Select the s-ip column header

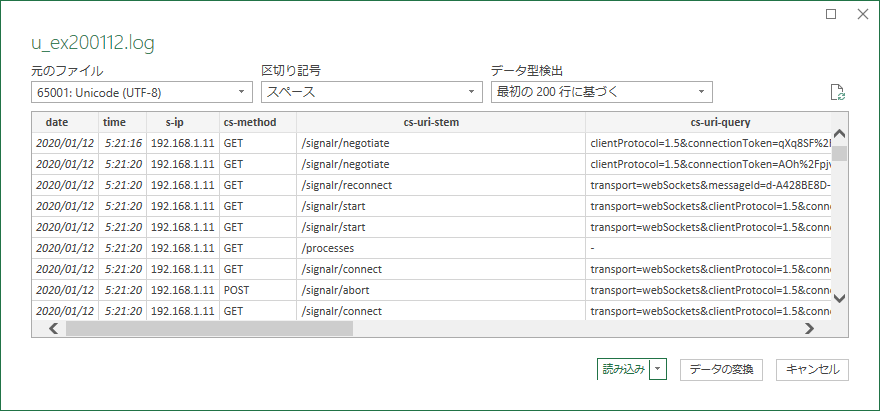(183, 122)
